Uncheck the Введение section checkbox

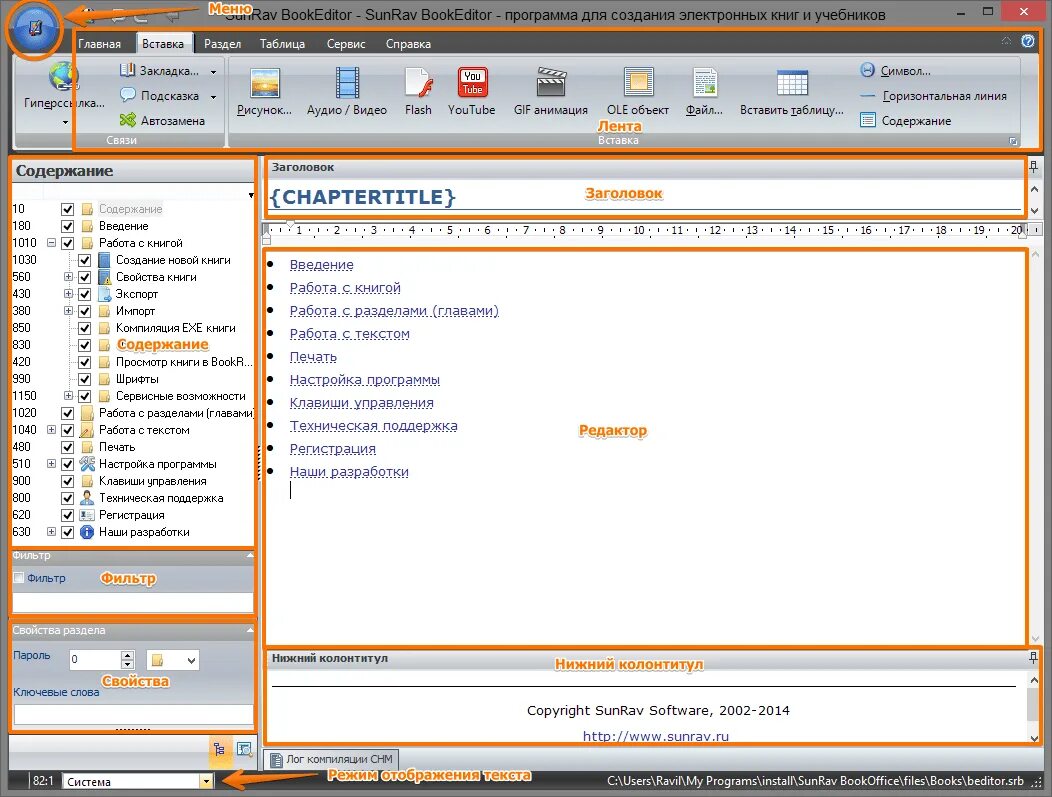(x=67, y=226)
